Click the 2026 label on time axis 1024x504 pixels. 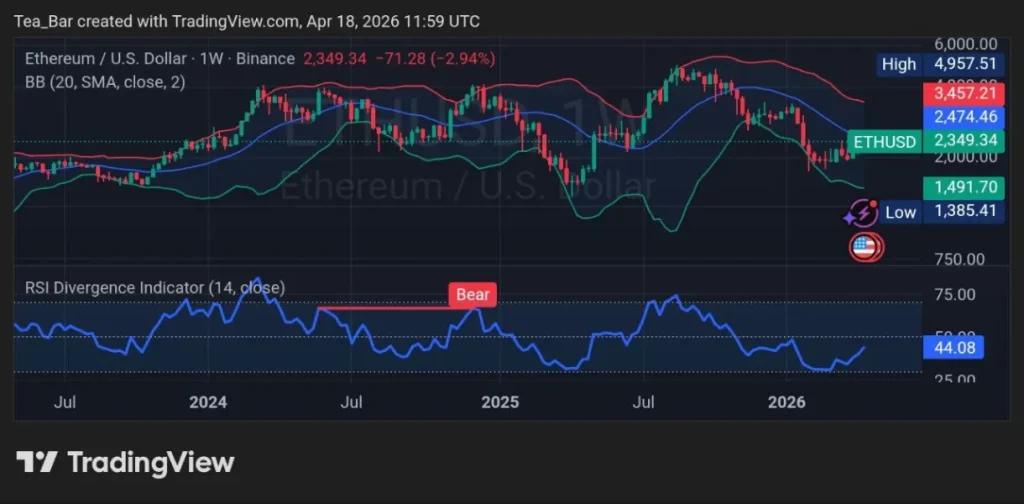(786, 403)
